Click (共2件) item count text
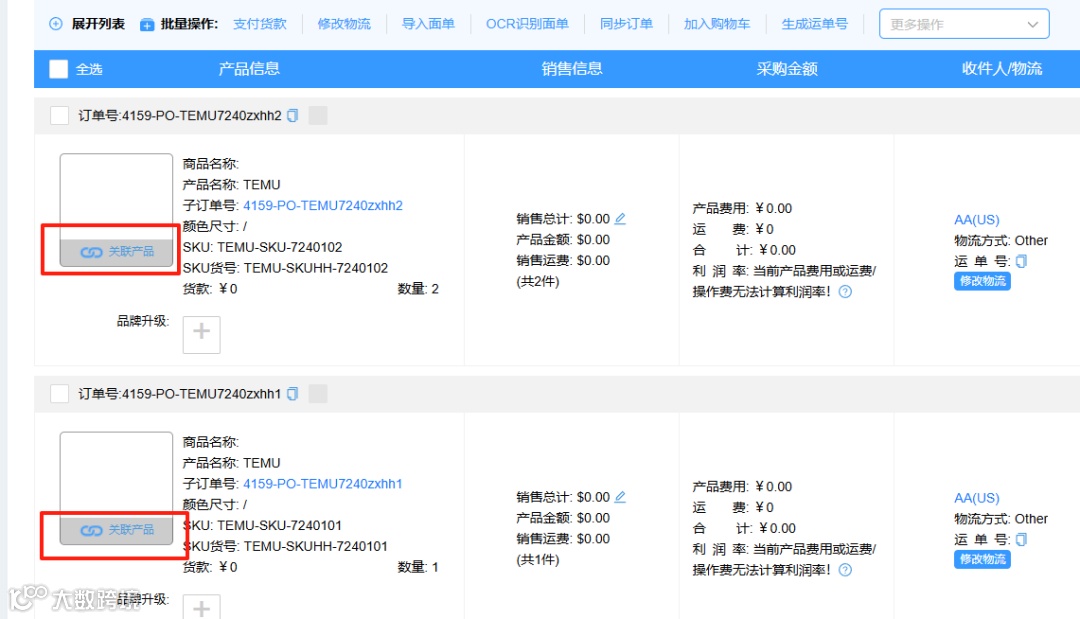The image size is (1080, 619). click(x=538, y=282)
